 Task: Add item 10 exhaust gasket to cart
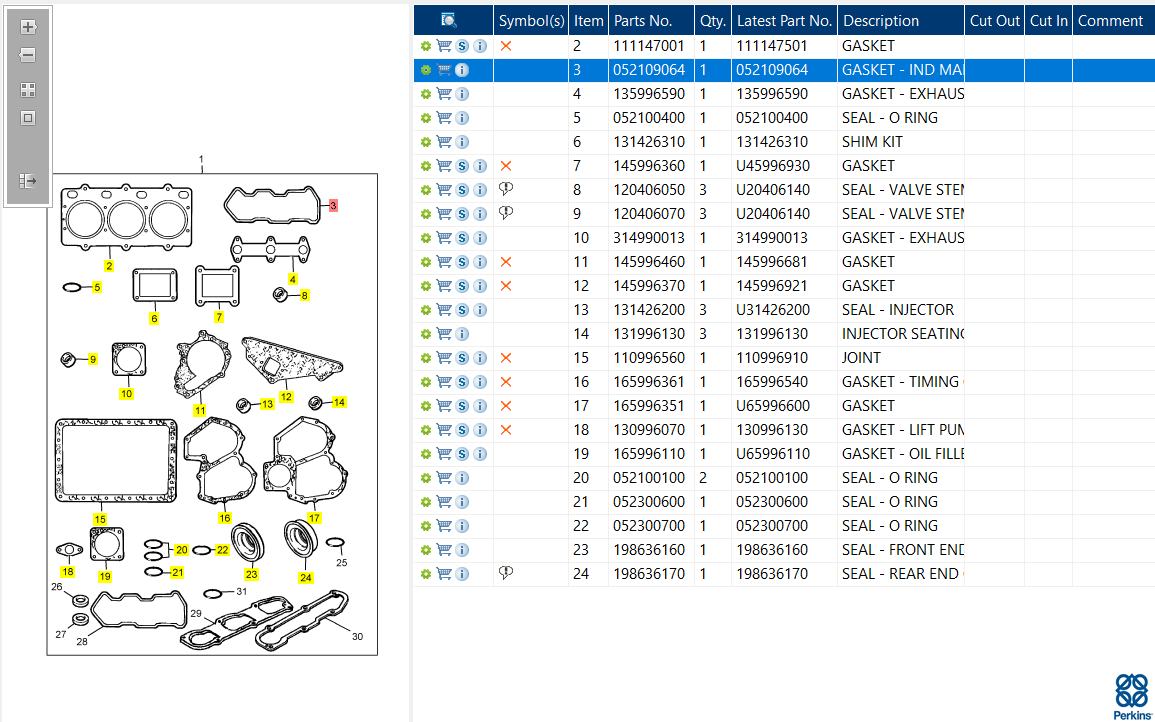pos(444,238)
